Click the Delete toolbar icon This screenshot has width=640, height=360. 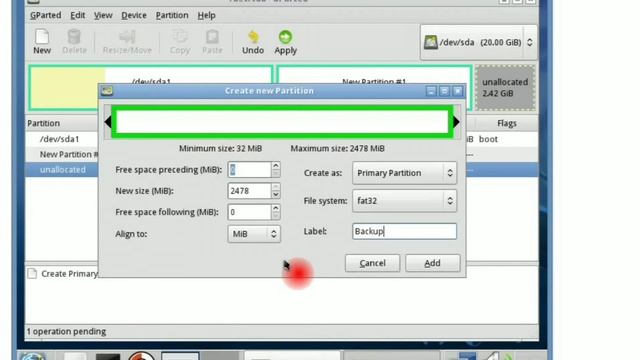tap(74, 42)
